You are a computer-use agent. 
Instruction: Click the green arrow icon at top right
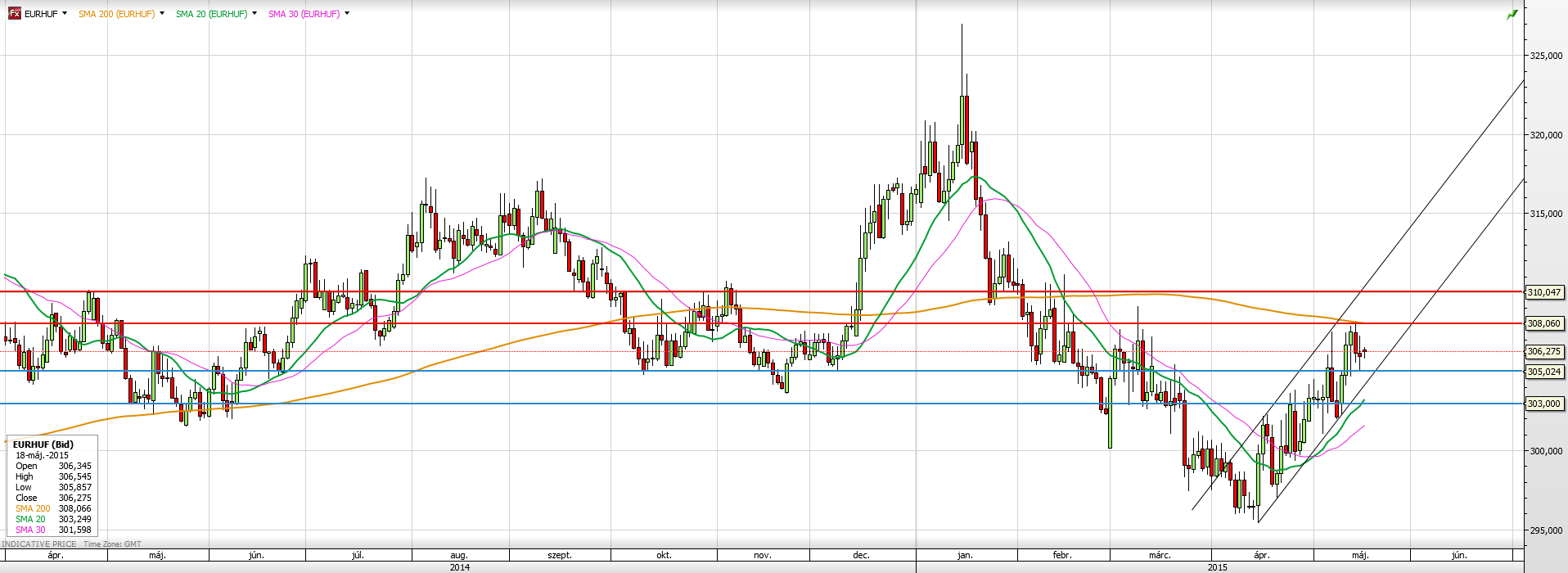coord(1512,15)
